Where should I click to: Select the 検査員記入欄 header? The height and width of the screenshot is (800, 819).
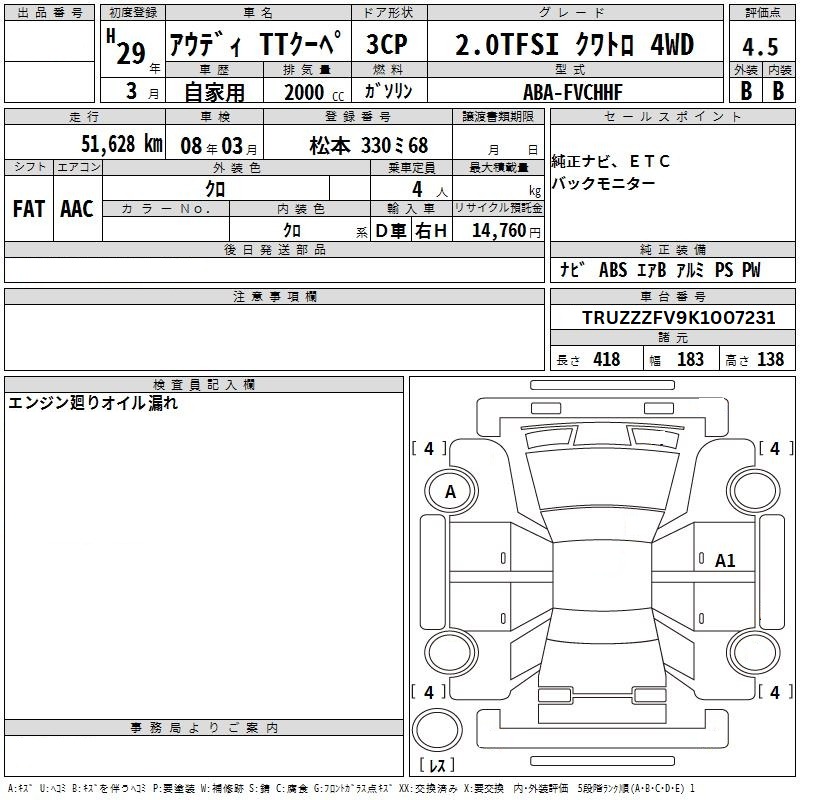[204, 385]
